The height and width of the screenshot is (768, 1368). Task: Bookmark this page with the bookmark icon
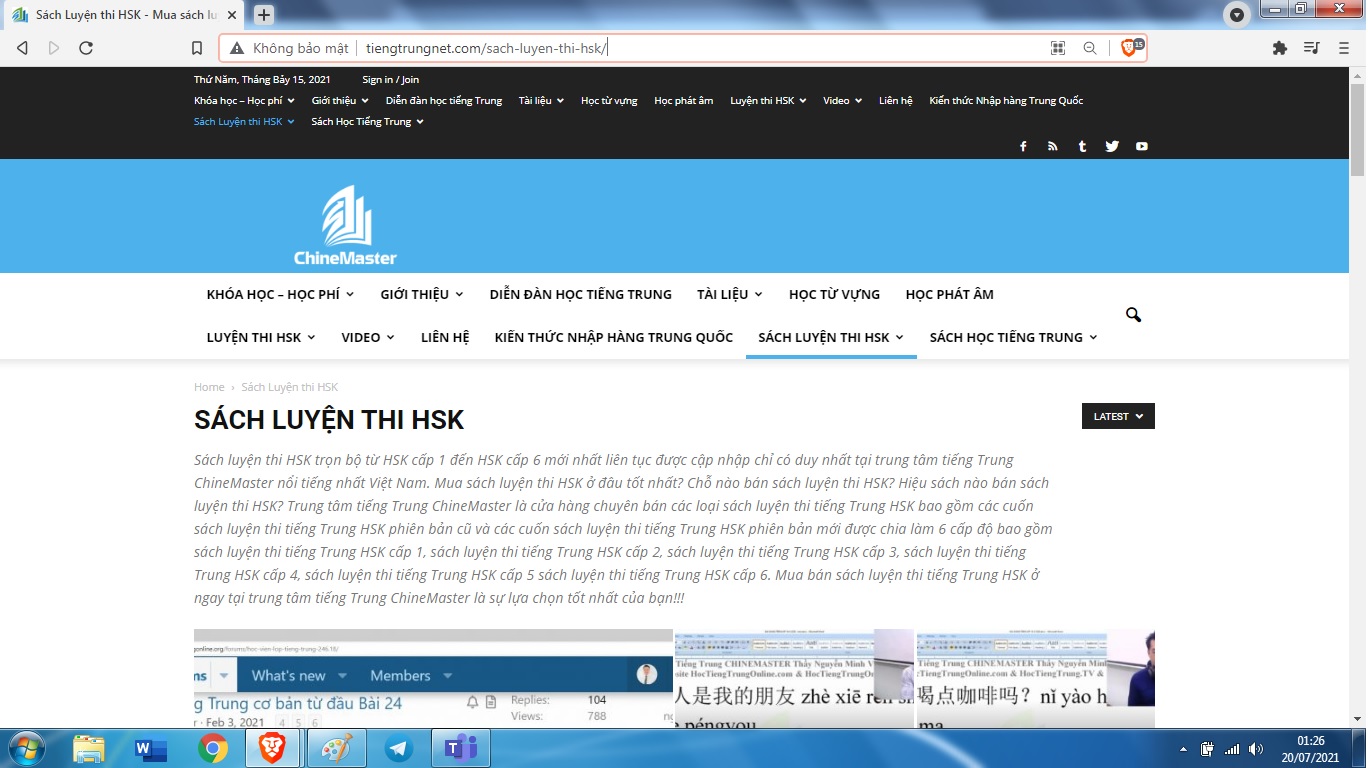coord(198,48)
